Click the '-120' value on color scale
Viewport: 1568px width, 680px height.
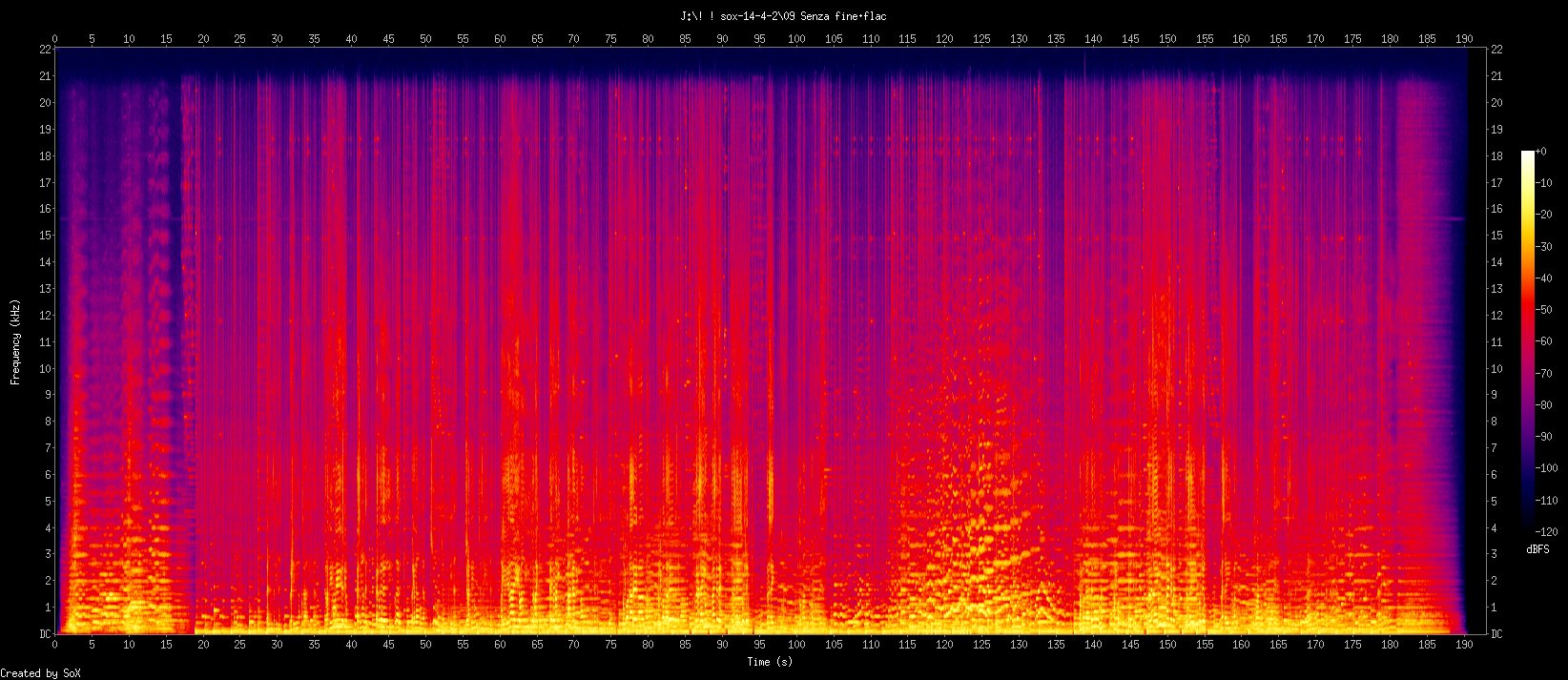1547,532
